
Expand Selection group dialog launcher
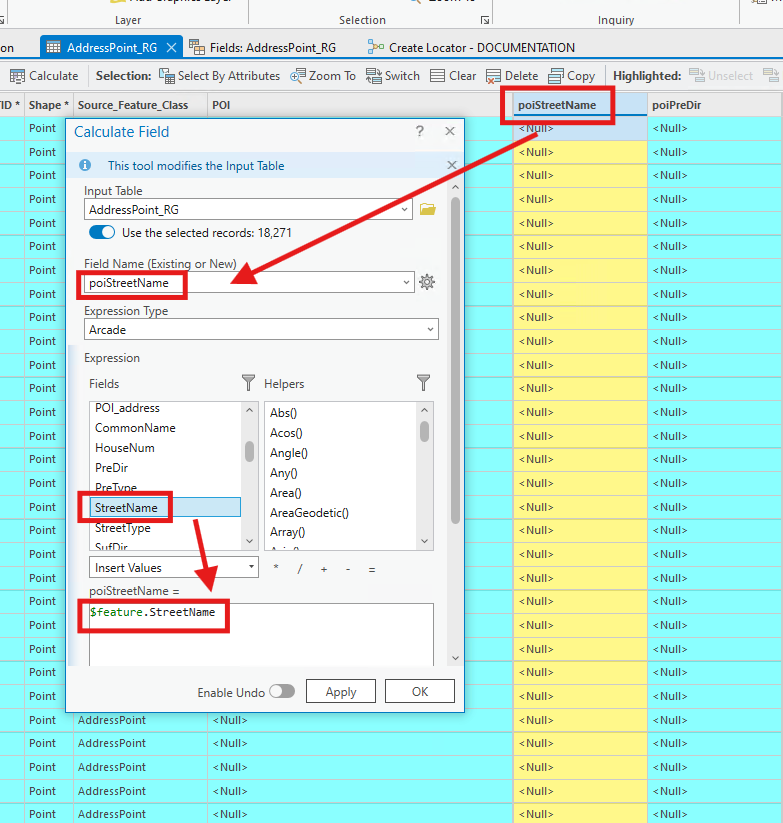485,20
